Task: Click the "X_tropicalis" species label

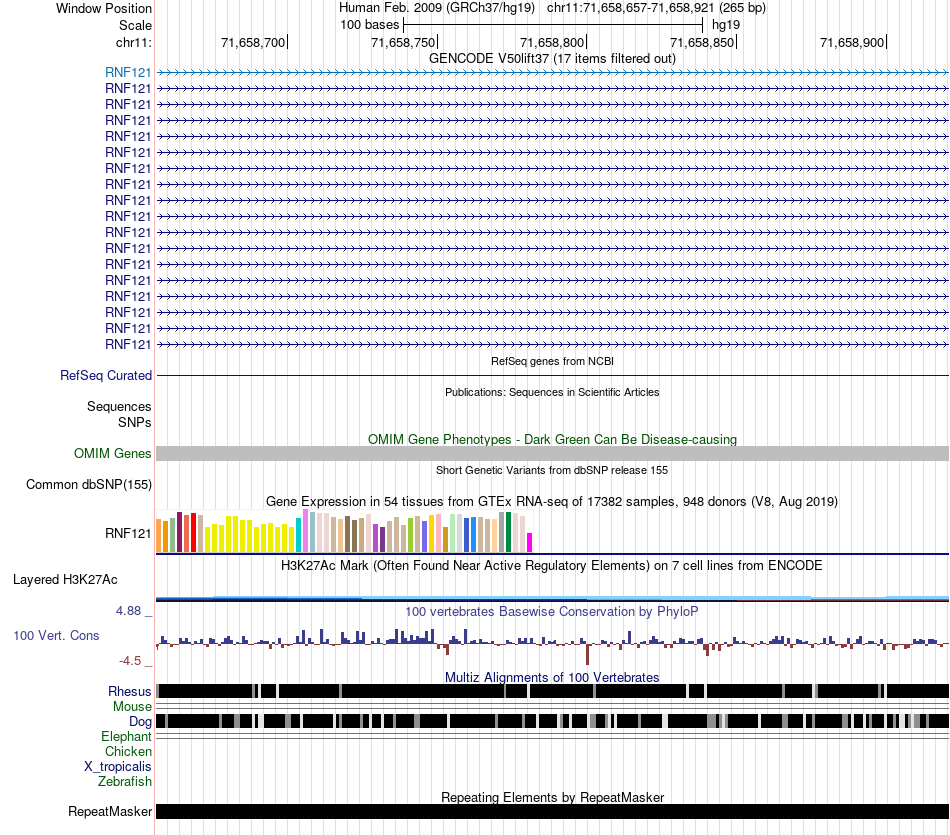Action: pyautogui.click(x=118, y=767)
